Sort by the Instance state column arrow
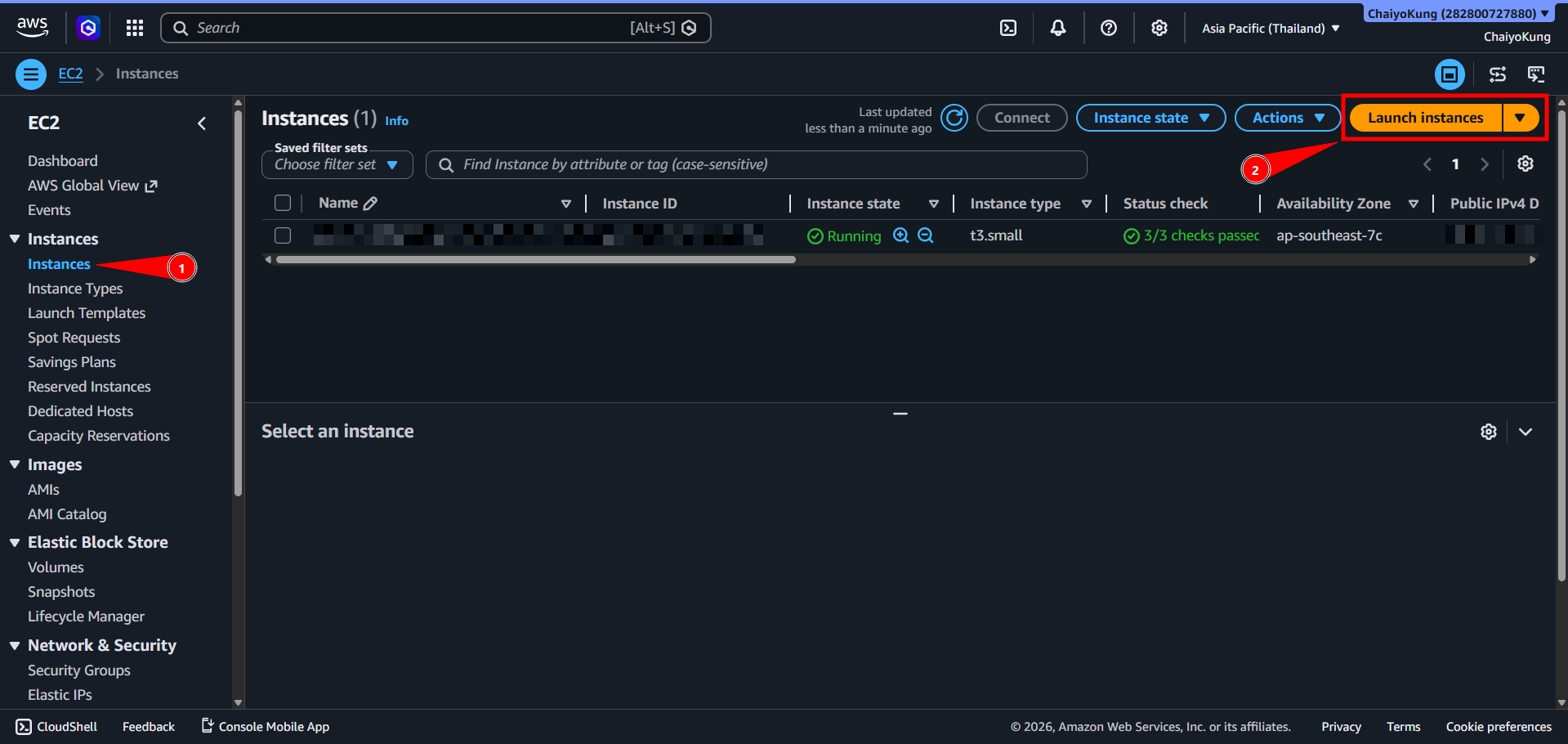Screen dimensions: 1568x744 (934, 204)
